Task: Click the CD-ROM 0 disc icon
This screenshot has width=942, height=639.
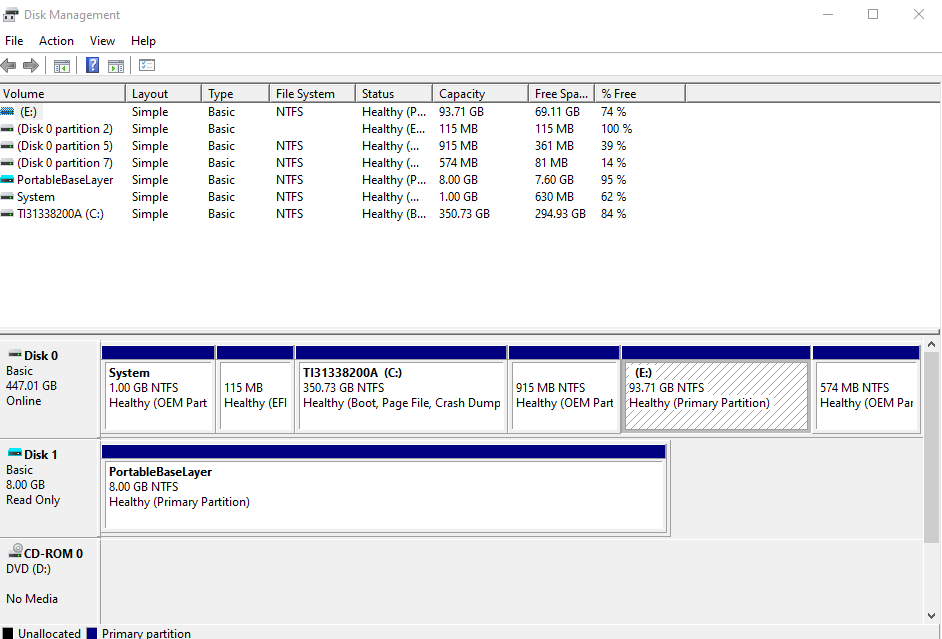Action: (x=16, y=551)
